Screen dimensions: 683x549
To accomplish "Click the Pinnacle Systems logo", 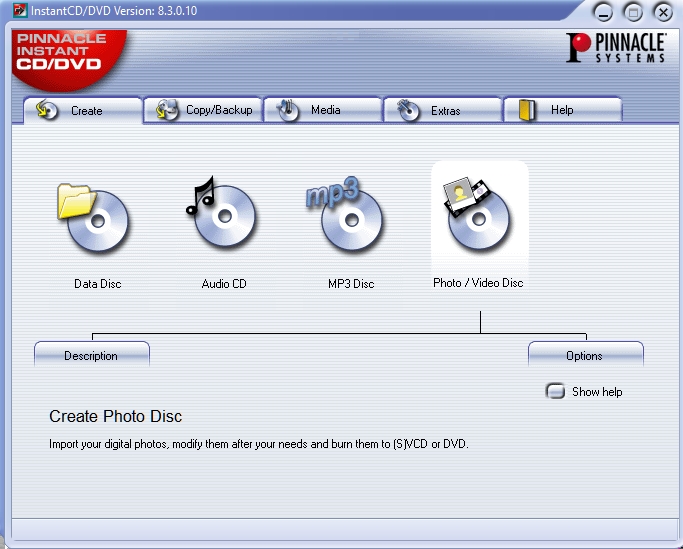I will click(616, 47).
